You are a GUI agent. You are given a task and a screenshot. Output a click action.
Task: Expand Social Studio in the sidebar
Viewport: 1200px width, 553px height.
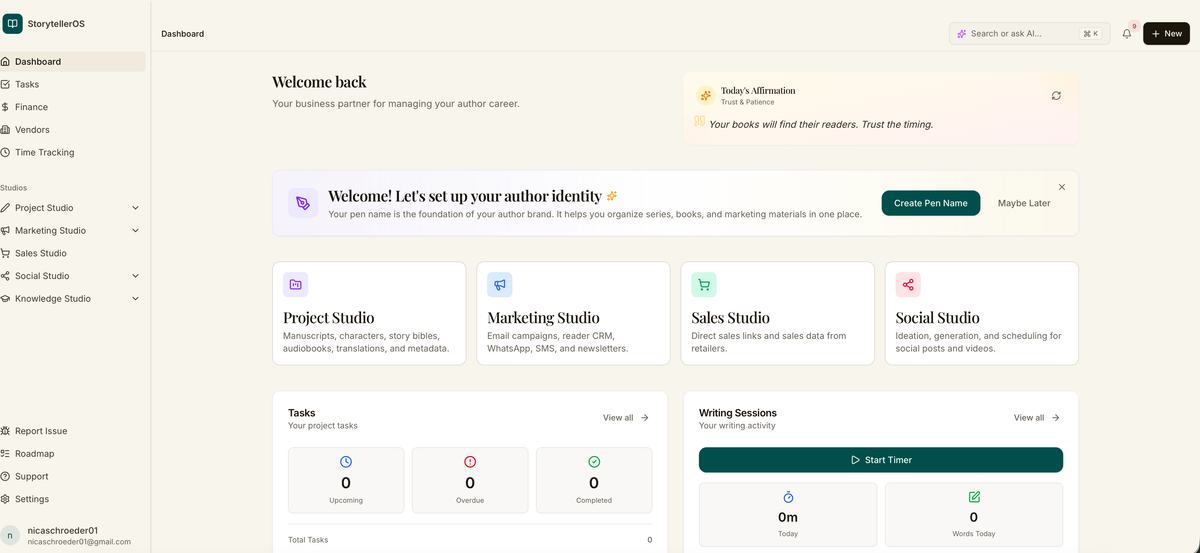[135, 276]
